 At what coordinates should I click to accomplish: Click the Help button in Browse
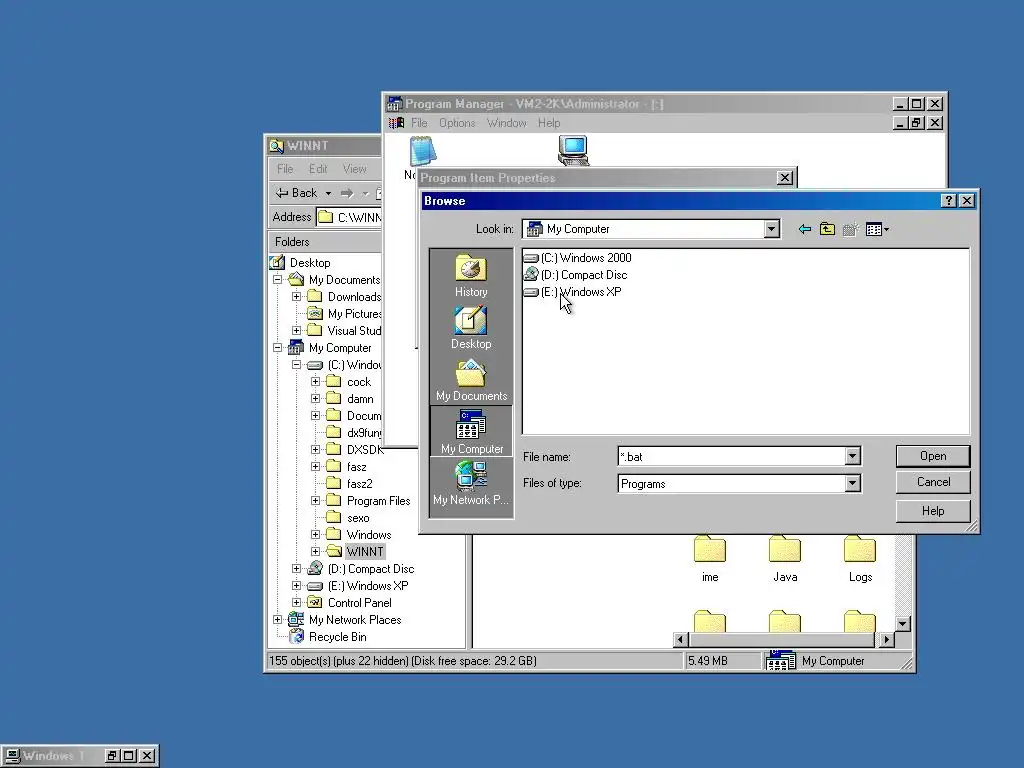pos(933,511)
